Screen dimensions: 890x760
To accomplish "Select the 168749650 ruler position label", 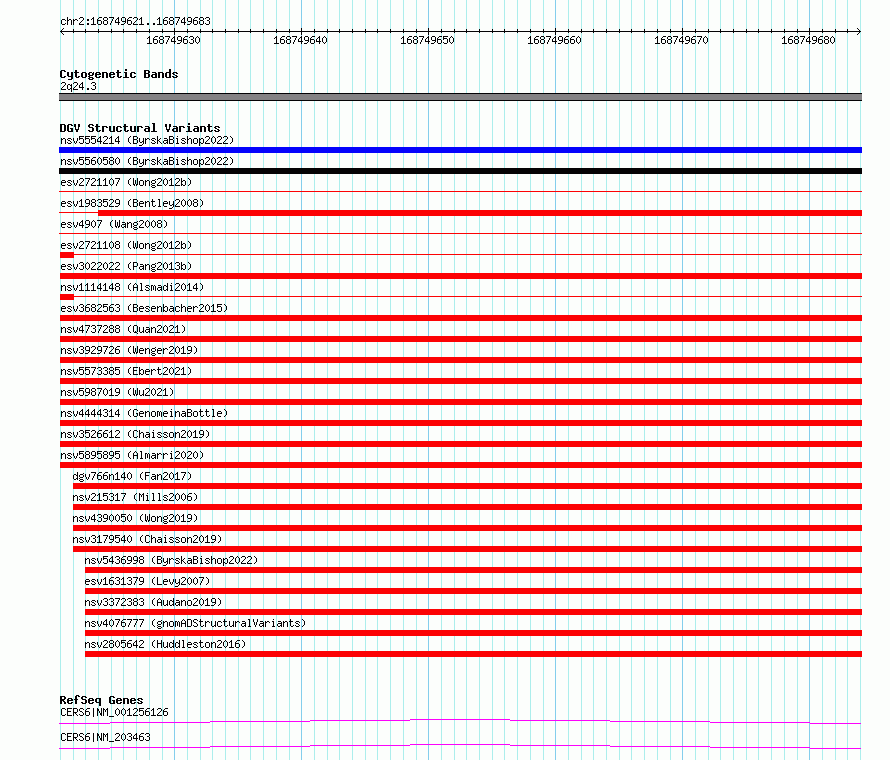I will [x=427, y=40].
